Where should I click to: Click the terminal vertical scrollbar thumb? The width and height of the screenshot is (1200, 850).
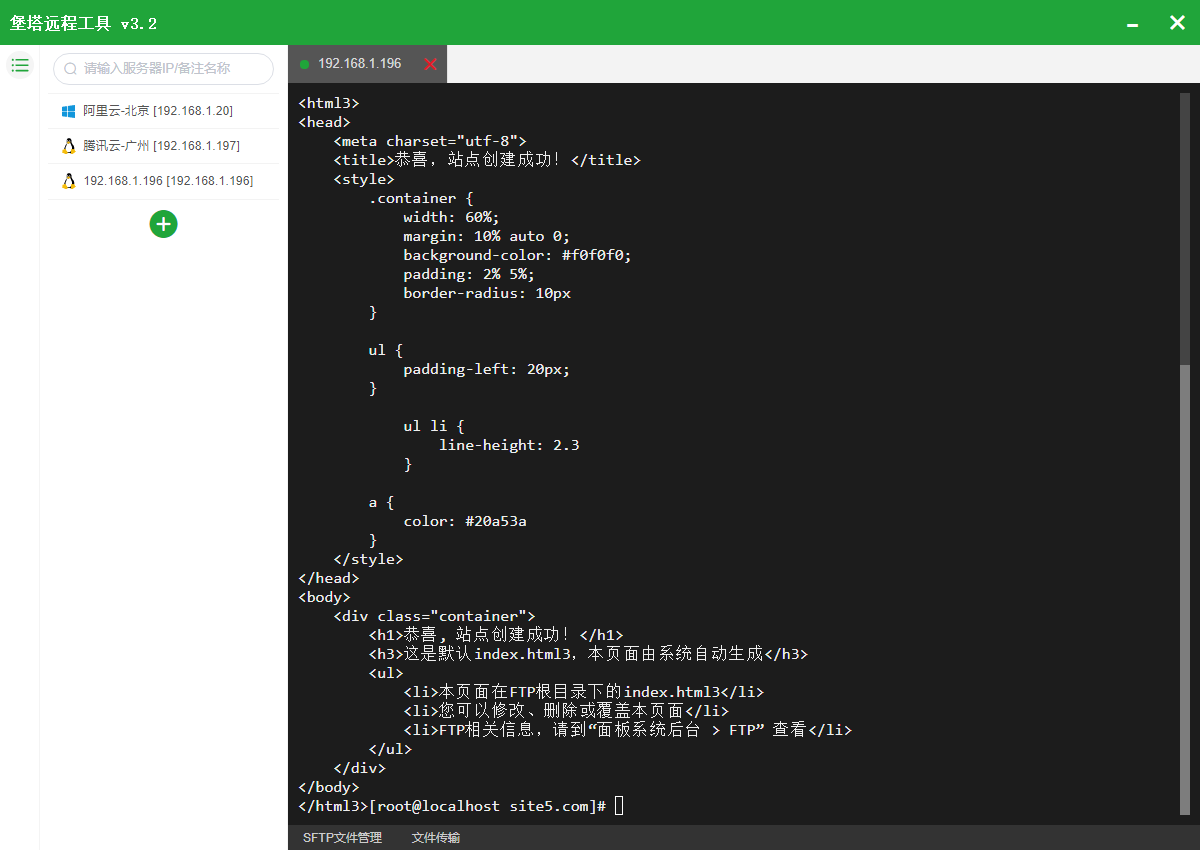pyautogui.click(x=1185, y=590)
